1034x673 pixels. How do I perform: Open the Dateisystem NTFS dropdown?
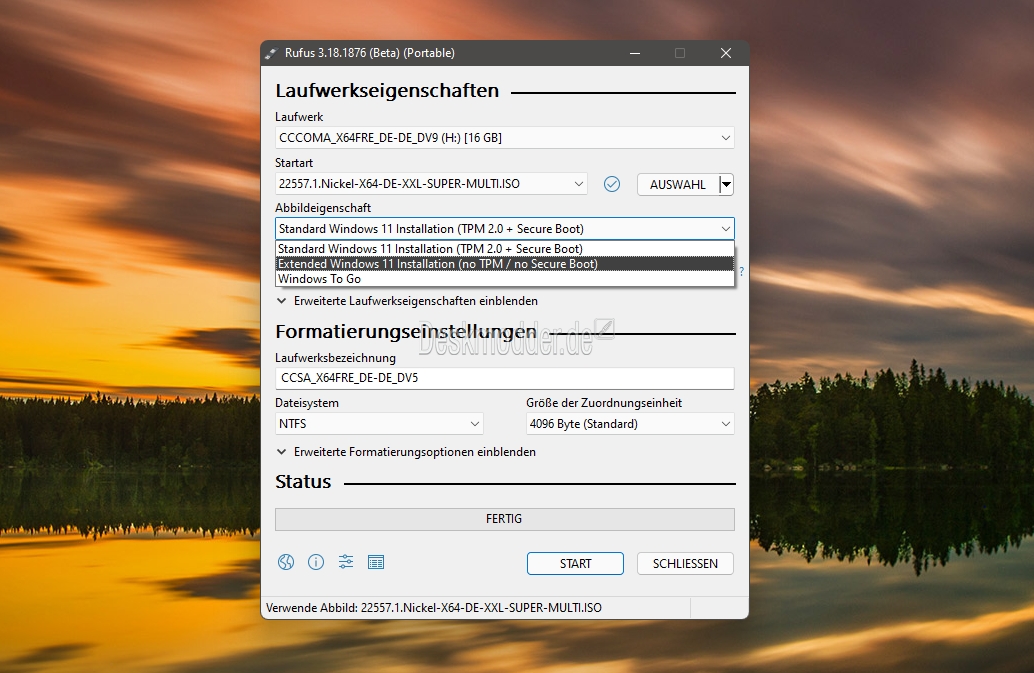(379, 424)
